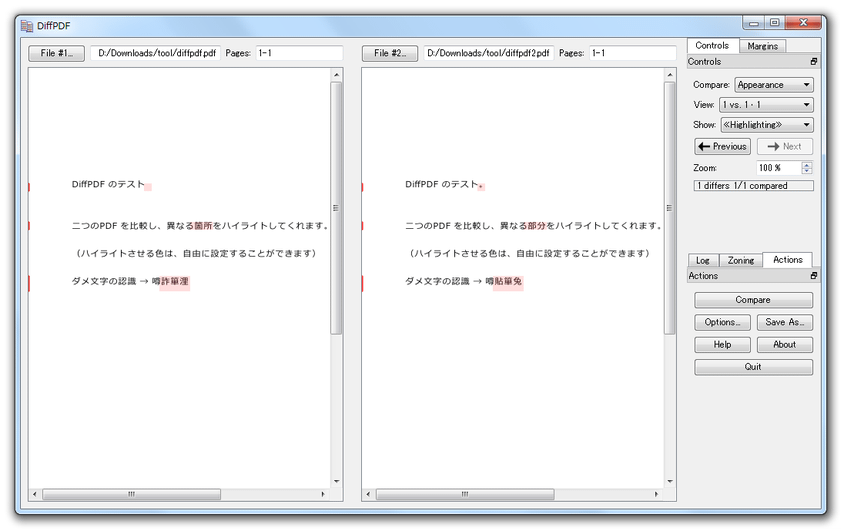The width and height of the screenshot is (844, 531).
Task: Go to Next difference
Action: pos(785,146)
